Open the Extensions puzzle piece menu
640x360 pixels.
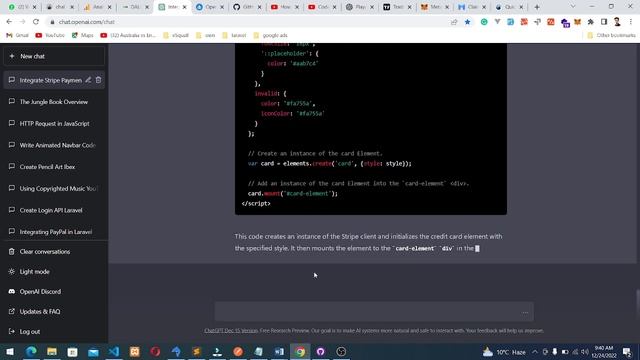coord(591,22)
